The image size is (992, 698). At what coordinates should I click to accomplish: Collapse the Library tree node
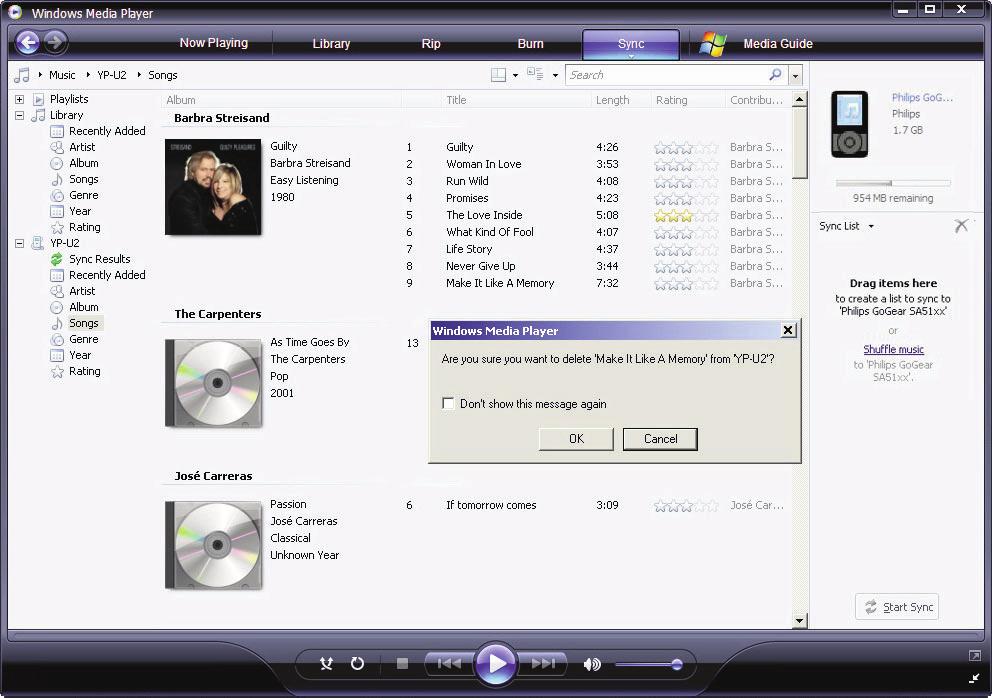tap(20, 115)
